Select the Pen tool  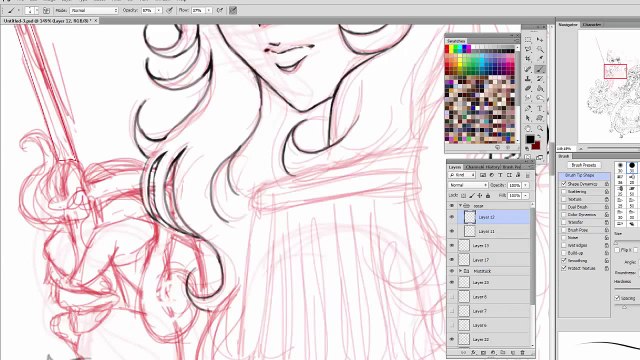click(x=528, y=109)
